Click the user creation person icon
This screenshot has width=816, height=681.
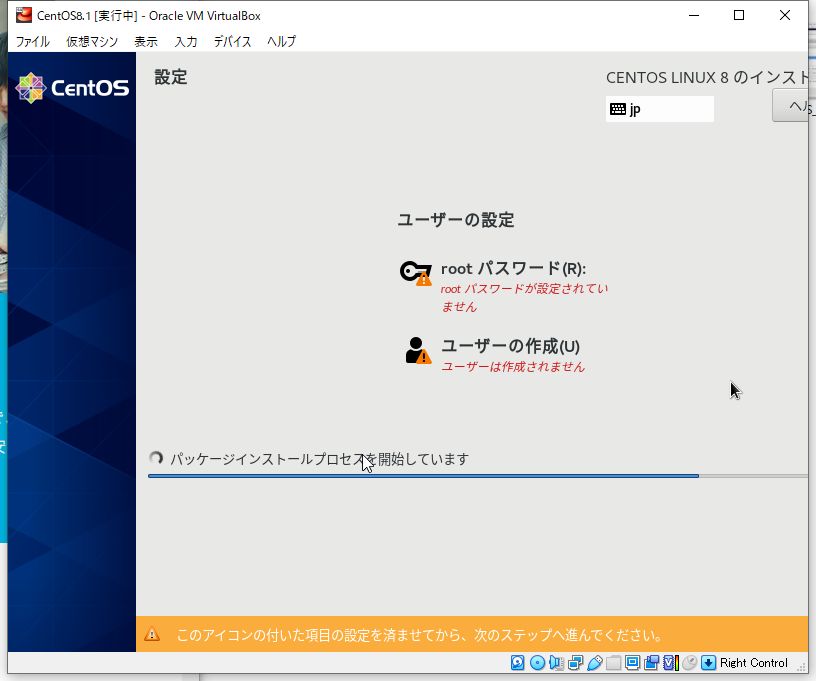[418, 351]
